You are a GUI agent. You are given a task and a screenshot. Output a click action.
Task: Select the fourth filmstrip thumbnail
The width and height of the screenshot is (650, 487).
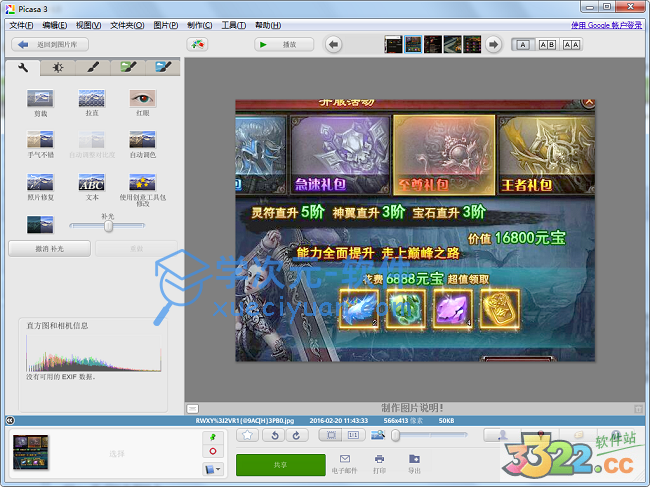click(x=452, y=44)
